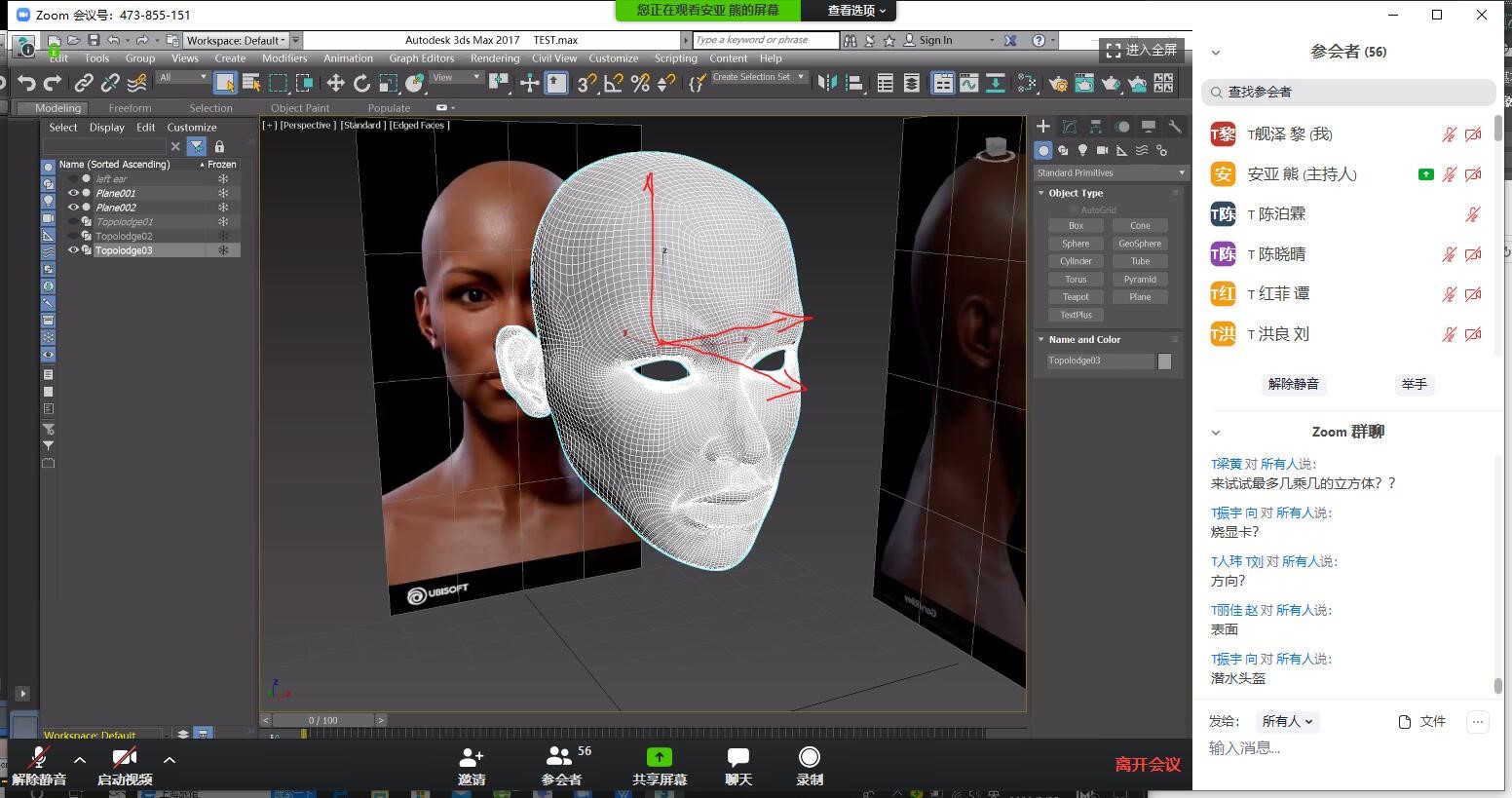Open the Utilities wrench panel icon
This screenshot has height=798, width=1512.
click(1175, 127)
